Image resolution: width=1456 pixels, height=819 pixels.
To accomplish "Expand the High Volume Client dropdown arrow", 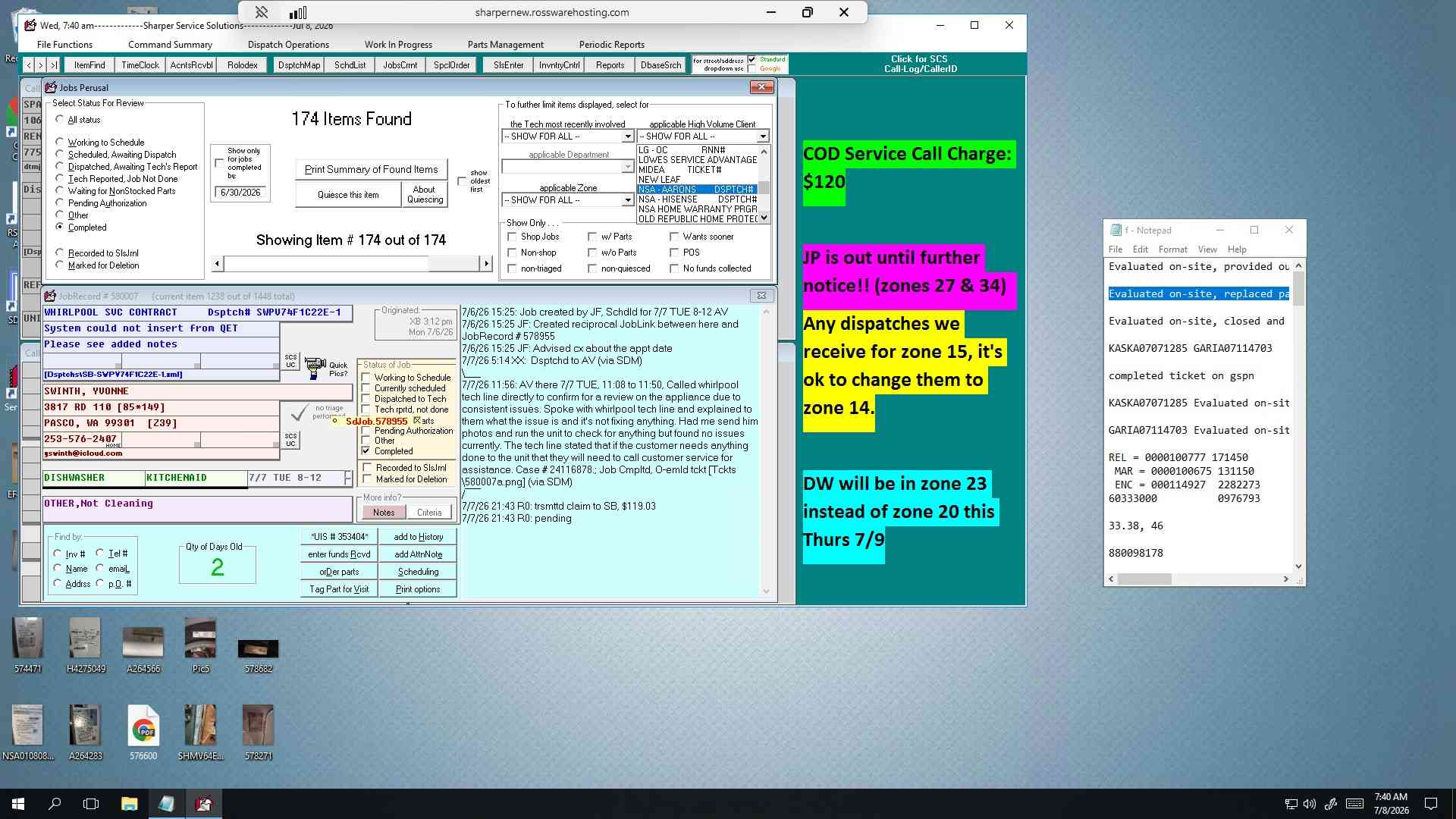I will click(x=763, y=136).
